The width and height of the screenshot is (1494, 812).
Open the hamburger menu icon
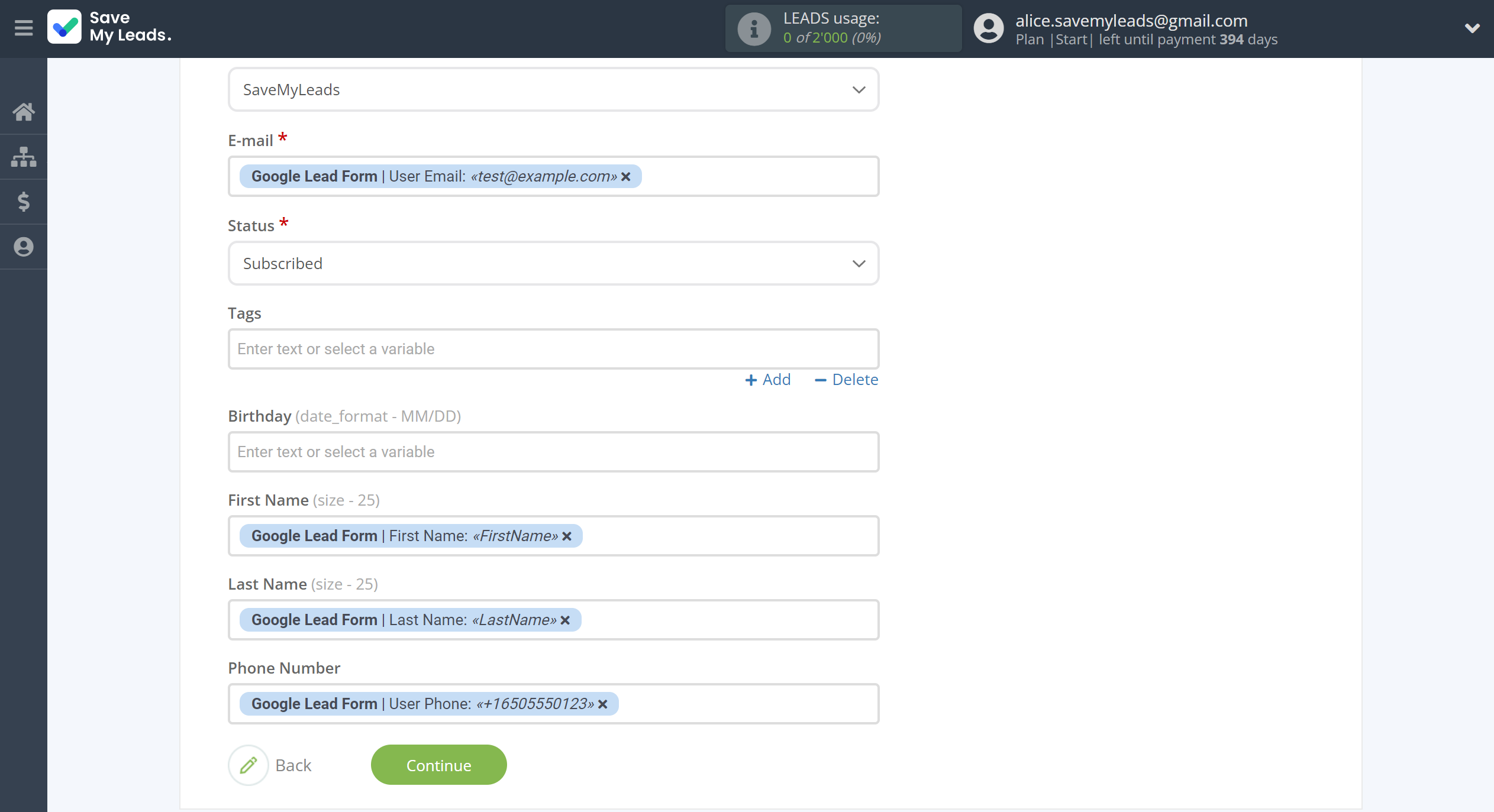tap(24, 28)
